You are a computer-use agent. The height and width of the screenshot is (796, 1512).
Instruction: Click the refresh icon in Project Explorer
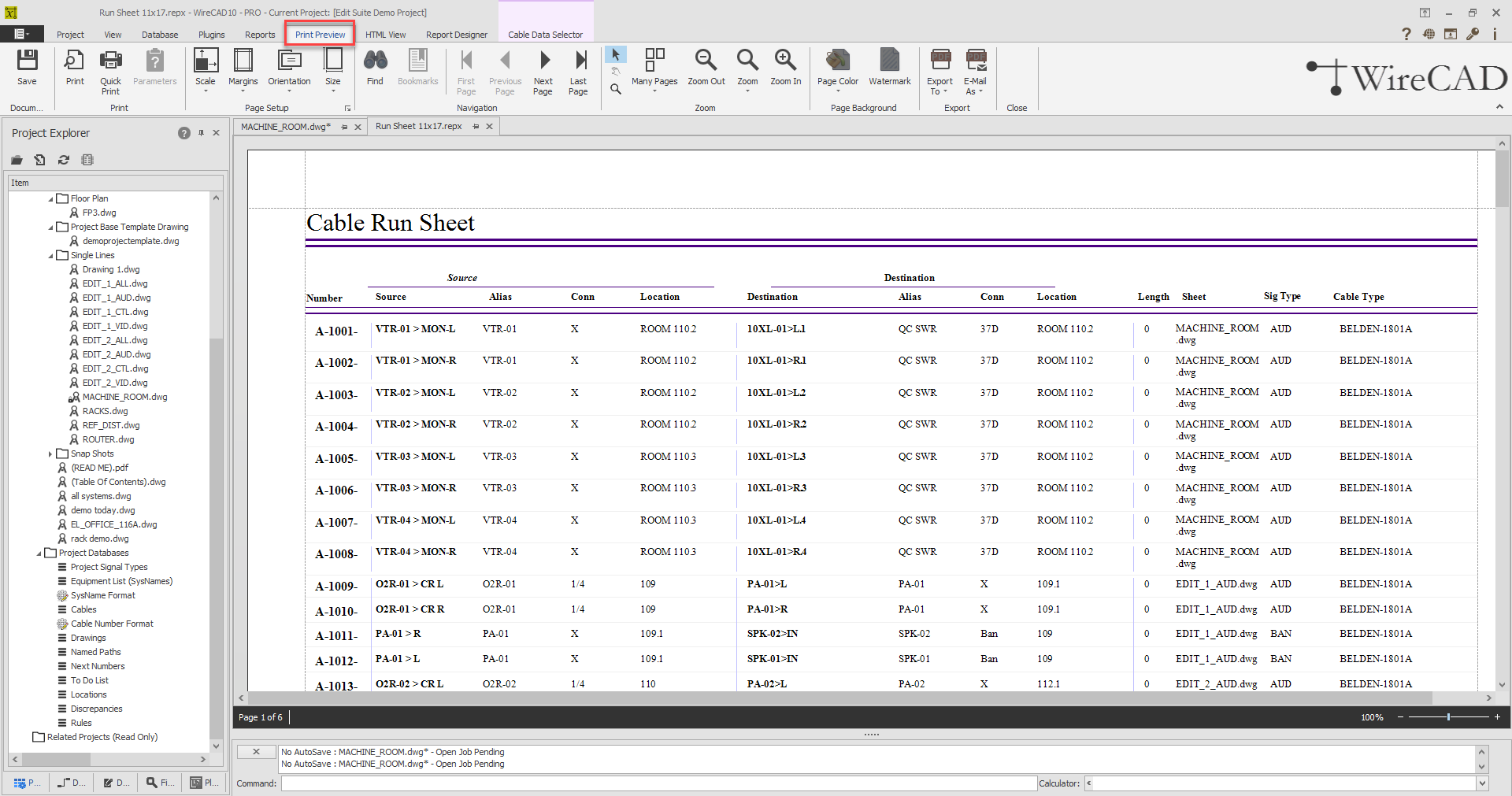click(64, 160)
